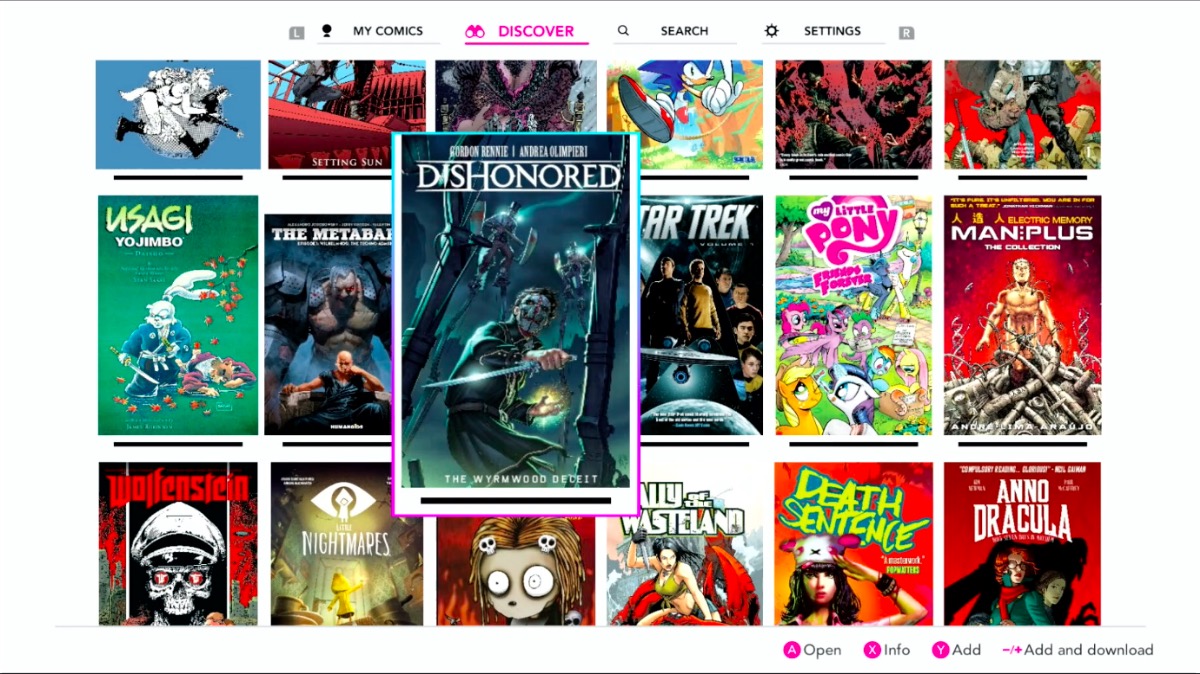Select the top-row cover right of Sonic
1200x674 pixels.
tap(853, 115)
